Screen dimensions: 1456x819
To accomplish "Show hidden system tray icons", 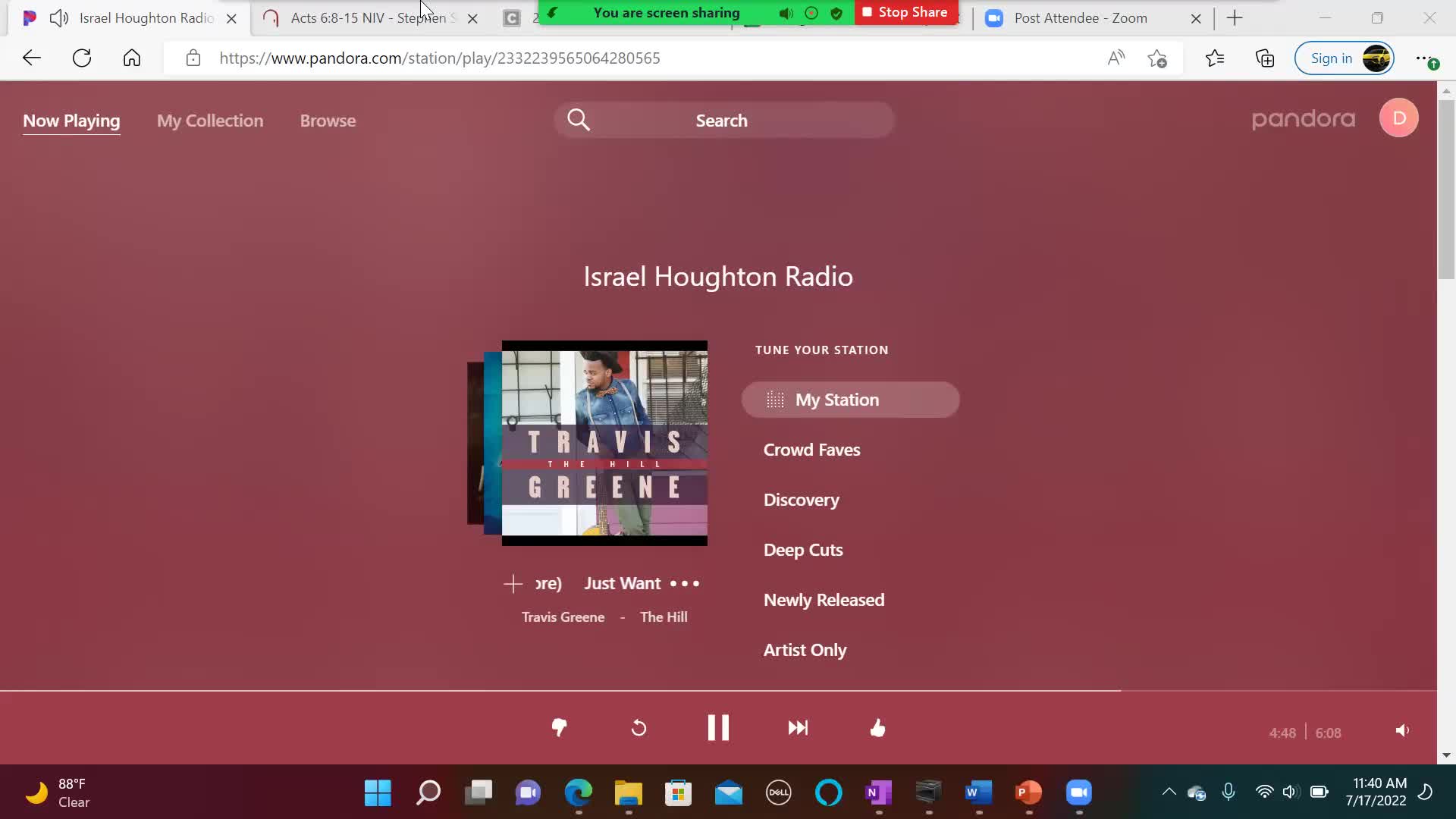I will [x=1169, y=792].
